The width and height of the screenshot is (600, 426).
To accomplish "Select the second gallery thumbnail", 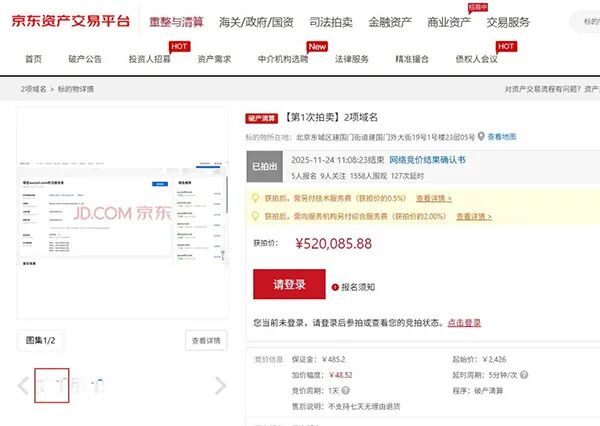I will pyautogui.click(x=88, y=385).
